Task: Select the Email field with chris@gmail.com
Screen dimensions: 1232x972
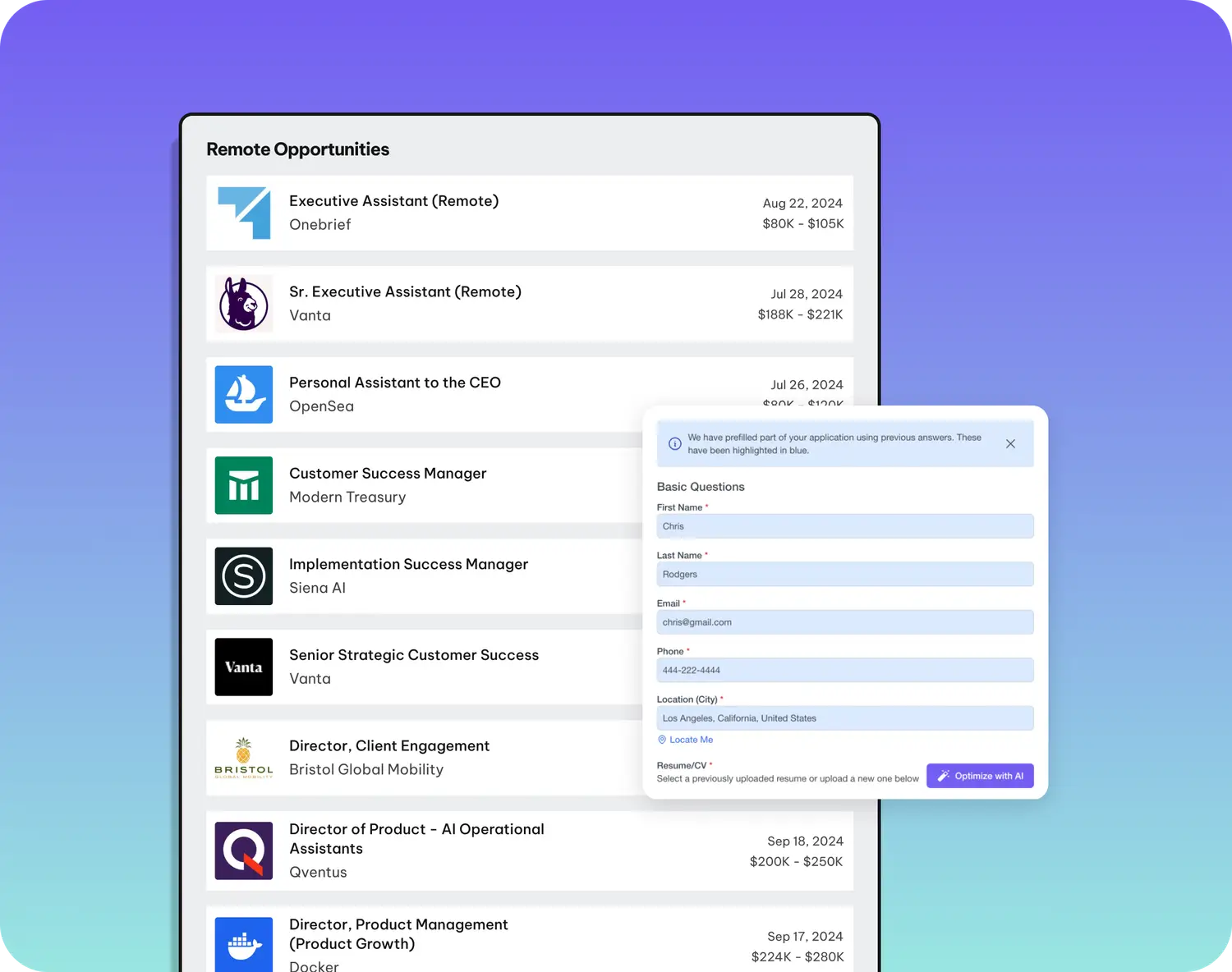Action: [x=844, y=622]
